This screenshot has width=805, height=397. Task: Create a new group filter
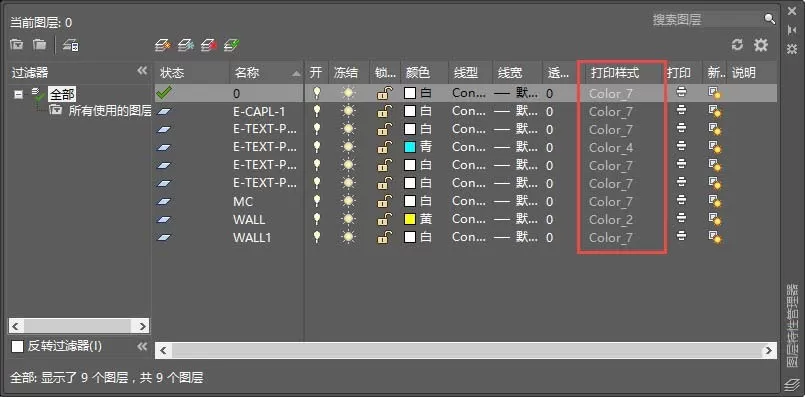click(40, 45)
